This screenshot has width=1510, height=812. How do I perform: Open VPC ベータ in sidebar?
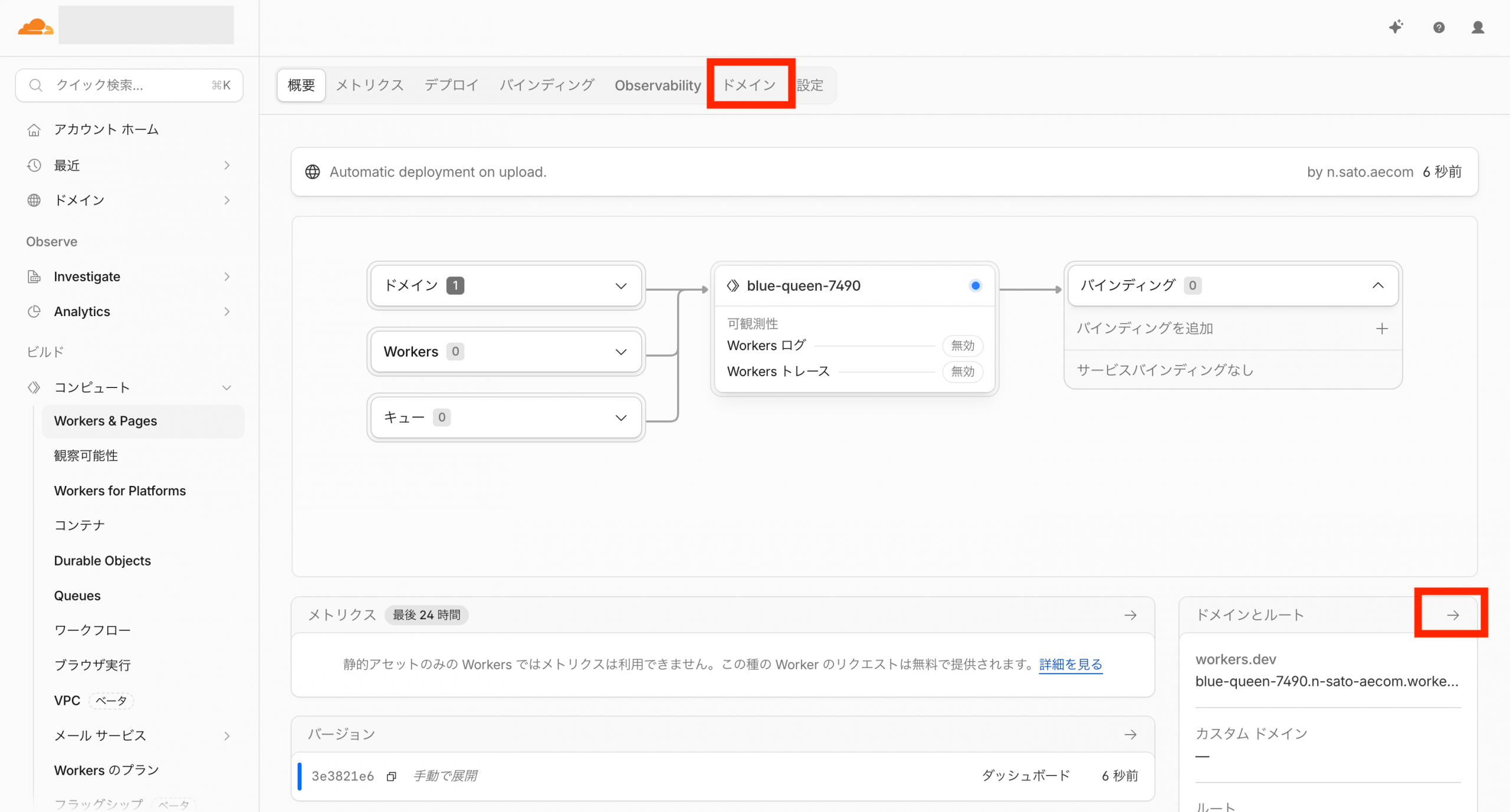click(x=94, y=701)
